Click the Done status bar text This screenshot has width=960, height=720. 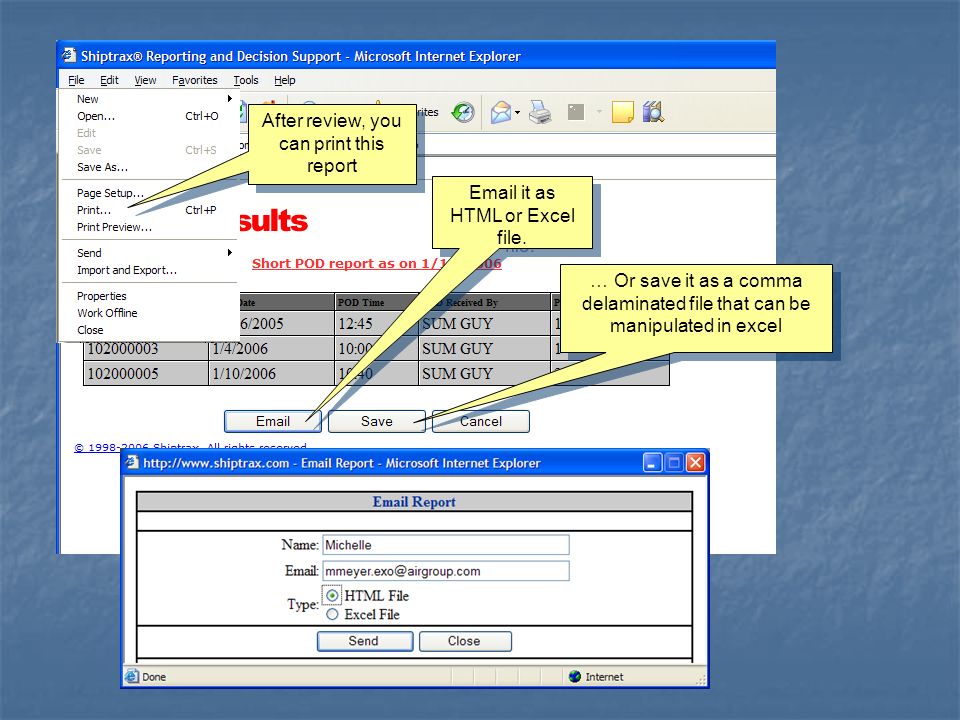(x=154, y=677)
